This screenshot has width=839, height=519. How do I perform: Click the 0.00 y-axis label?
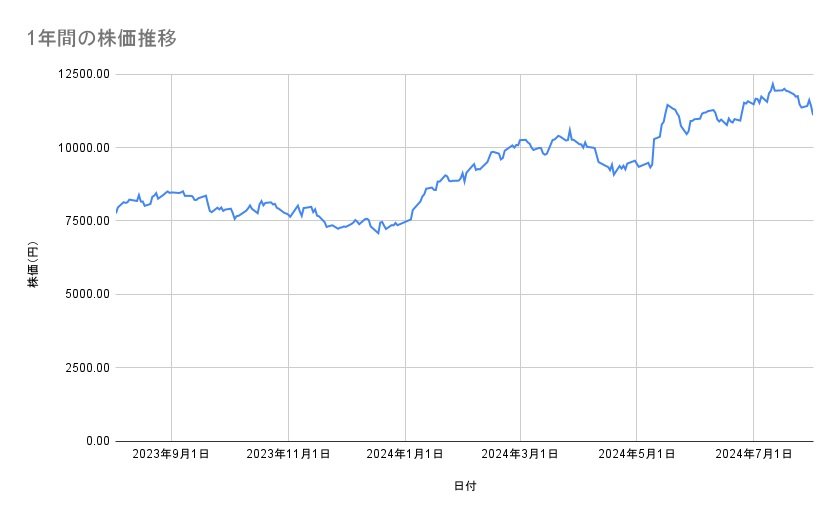click(x=95, y=441)
